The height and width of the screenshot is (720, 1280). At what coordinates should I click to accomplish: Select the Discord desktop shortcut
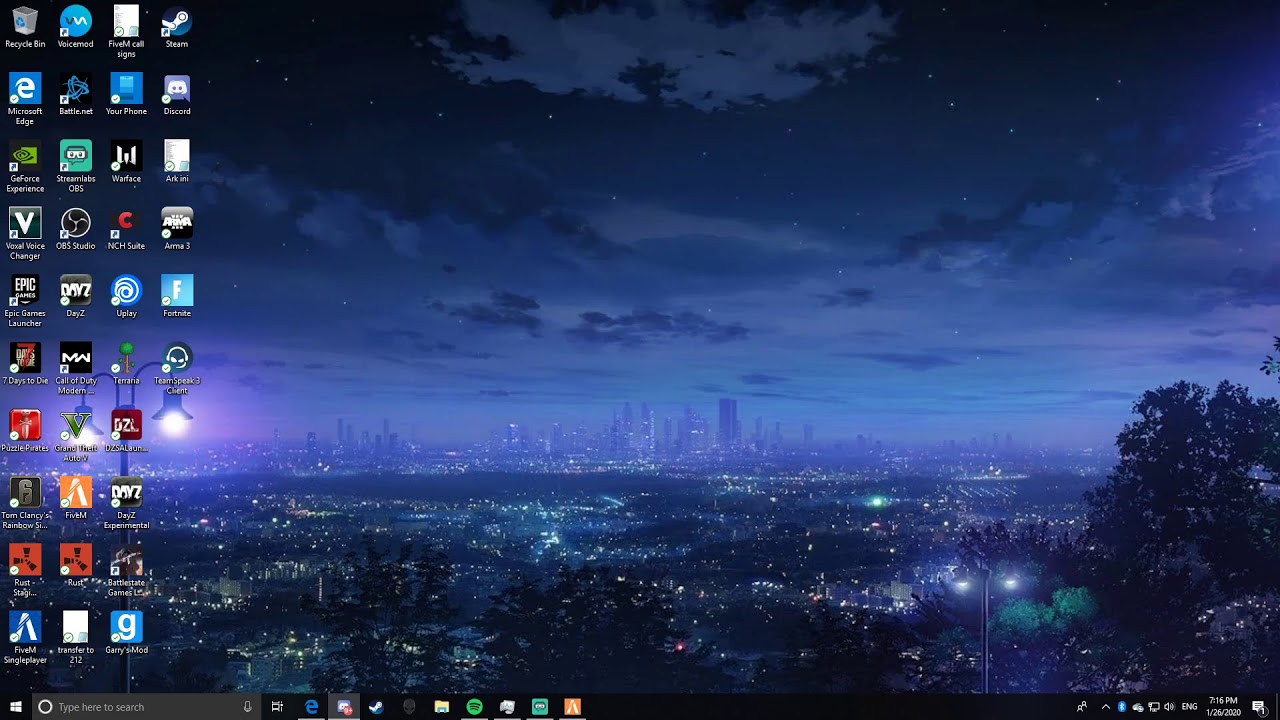[x=177, y=94]
